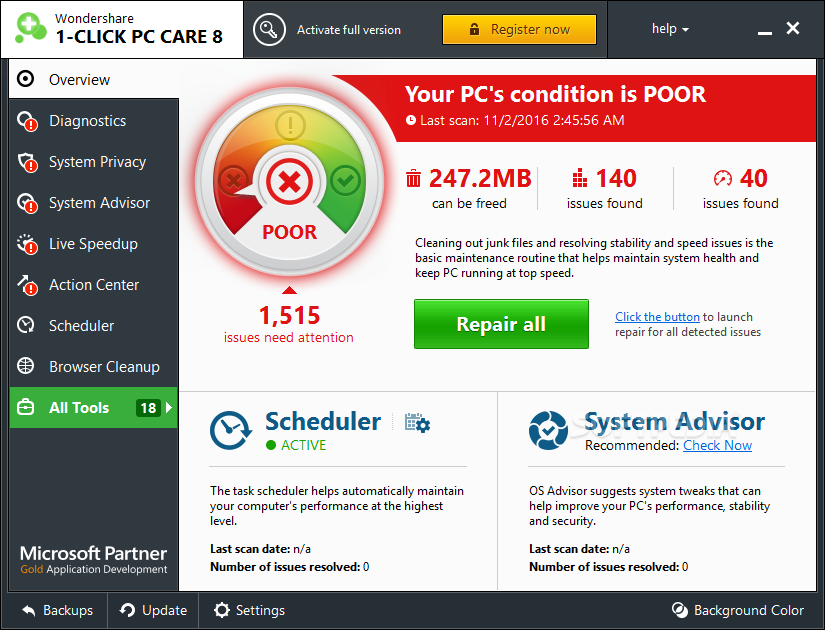The height and width of the screenshot is (630, 825).
Task: Select Browser Cleanup
Action: pos(94,366)
